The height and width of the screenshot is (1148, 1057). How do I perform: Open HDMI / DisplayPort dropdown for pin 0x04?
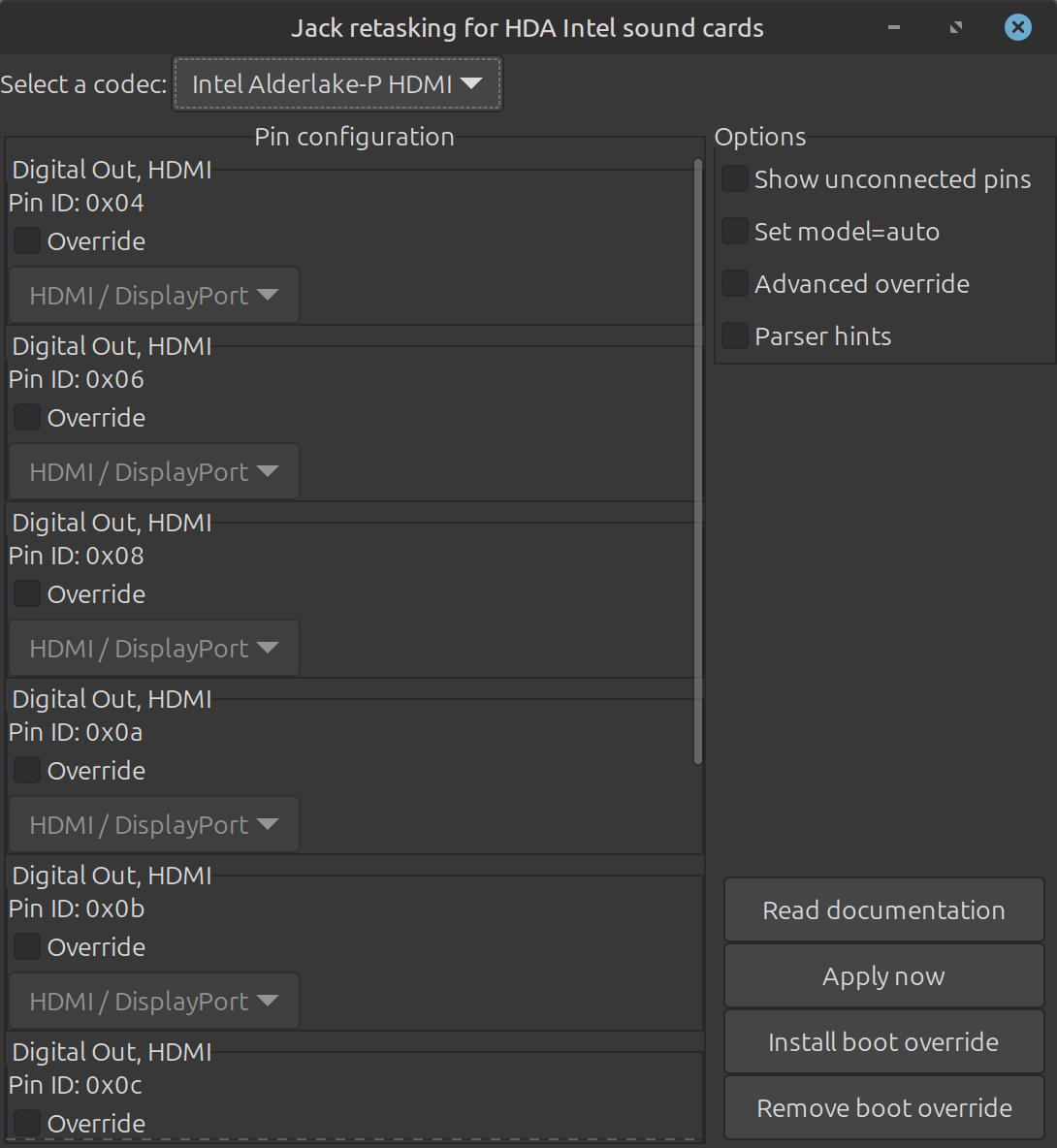[154, 296]
